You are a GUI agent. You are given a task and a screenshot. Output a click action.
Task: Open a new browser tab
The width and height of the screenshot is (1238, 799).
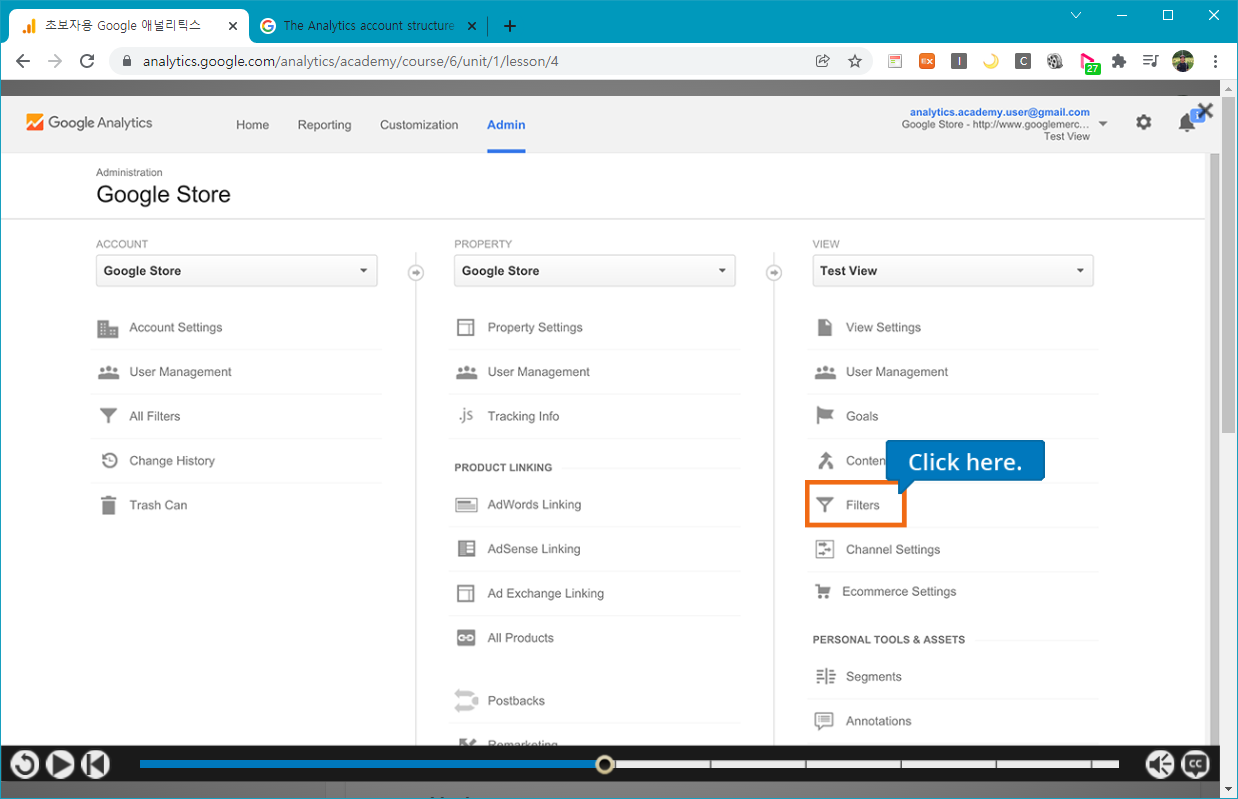click(x=510, y=26)
